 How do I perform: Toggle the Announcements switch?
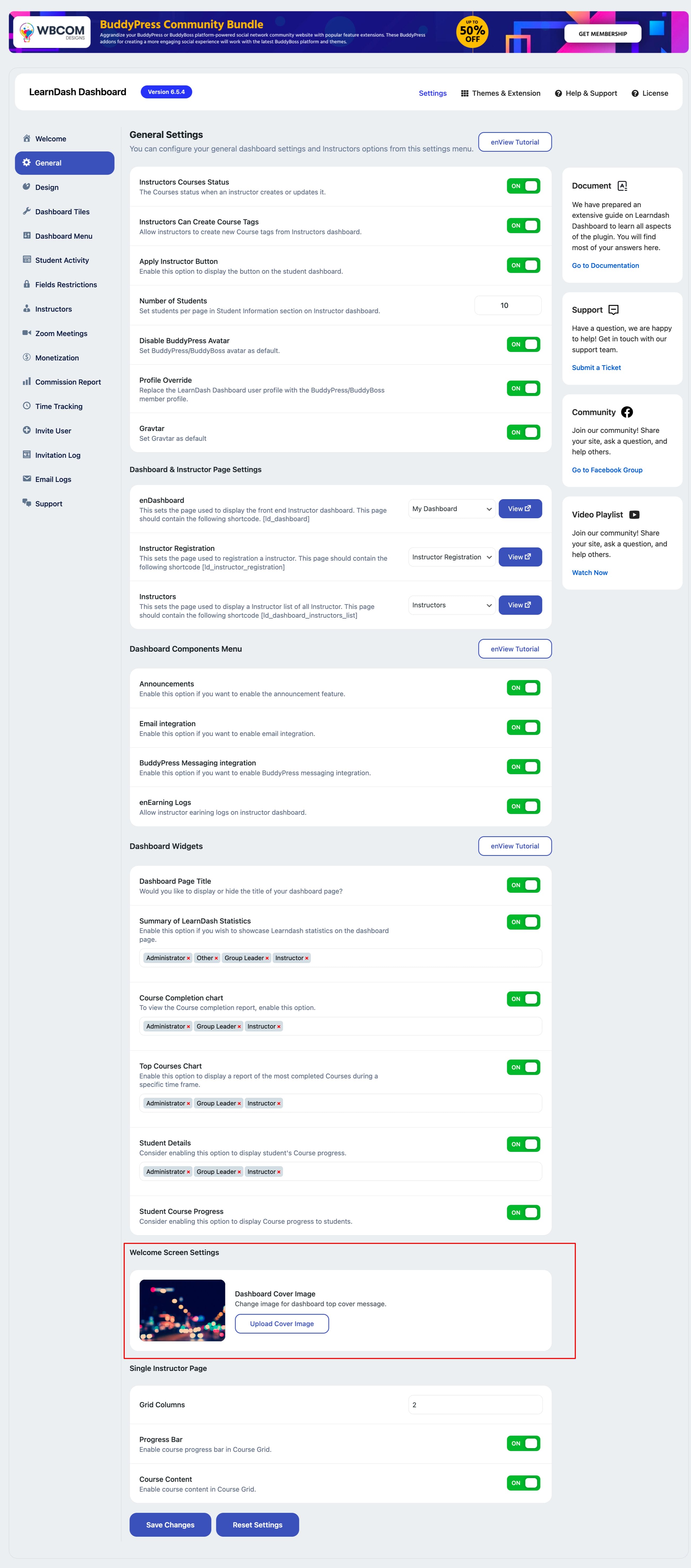pyautogui.click(x=524, y=688)
